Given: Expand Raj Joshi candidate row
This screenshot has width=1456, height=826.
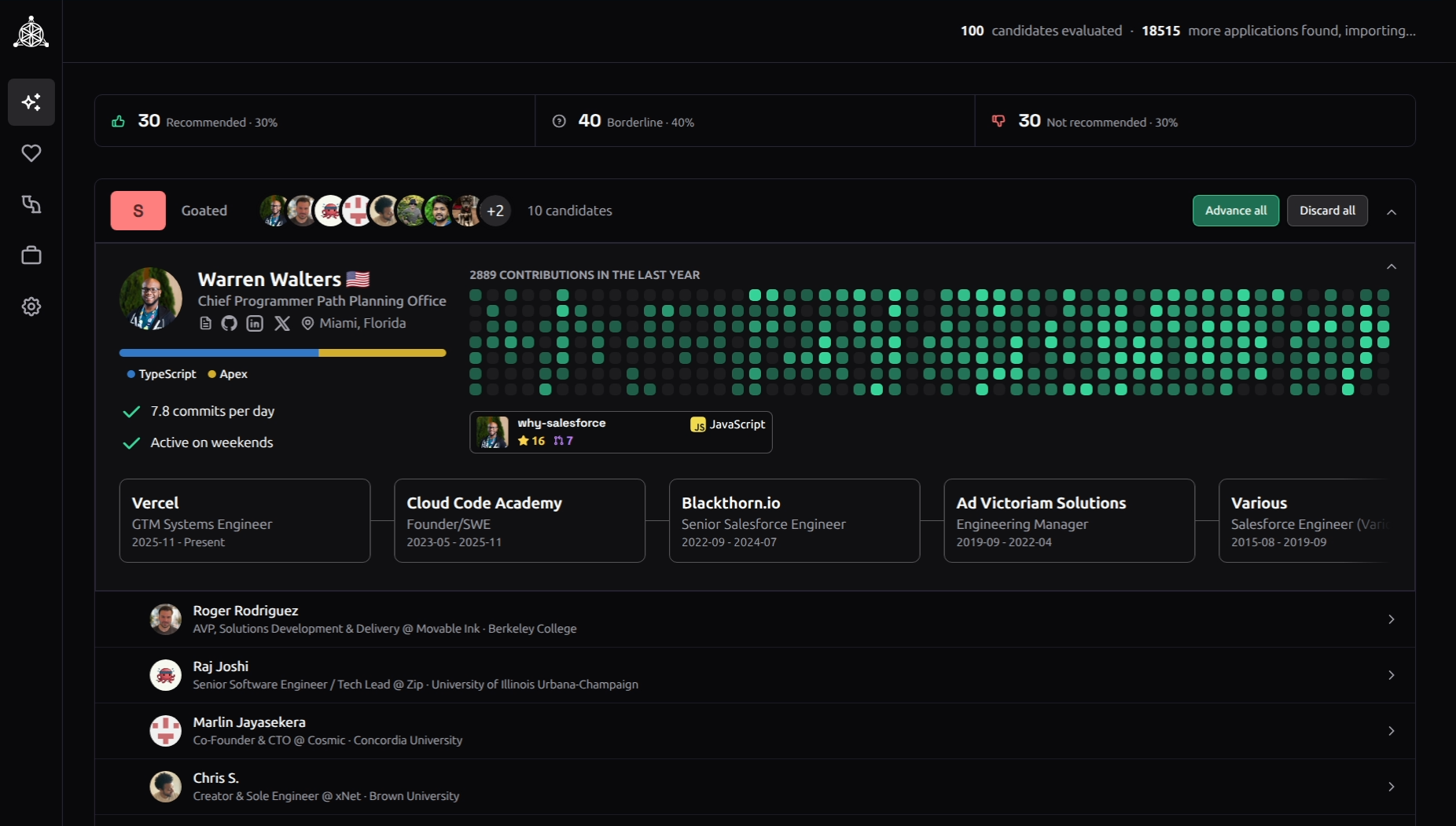Looking at the screenshot, I should click(x=755, y=675).
